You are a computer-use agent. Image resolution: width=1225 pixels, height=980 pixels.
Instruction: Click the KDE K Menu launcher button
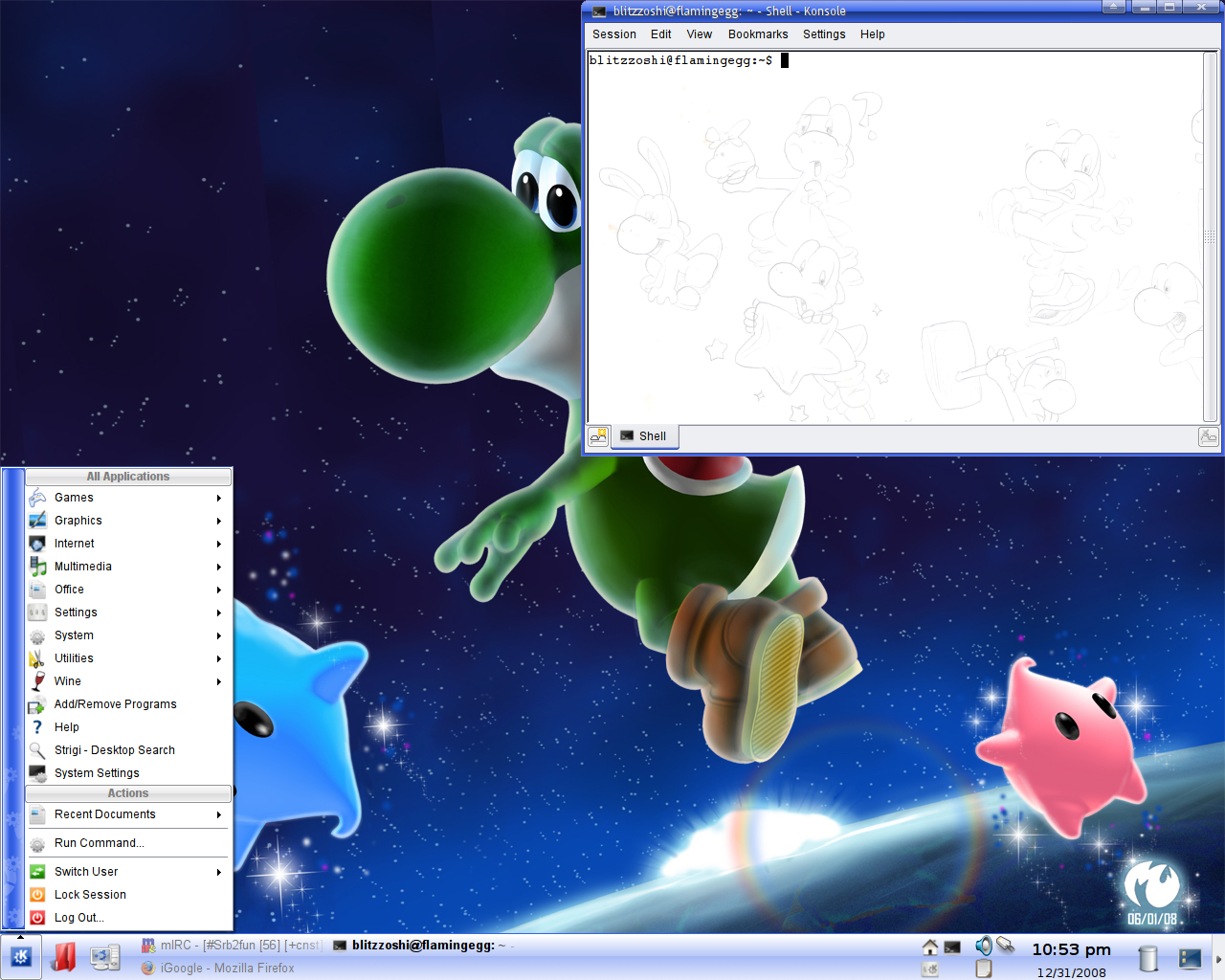click(x=21, y=957)
